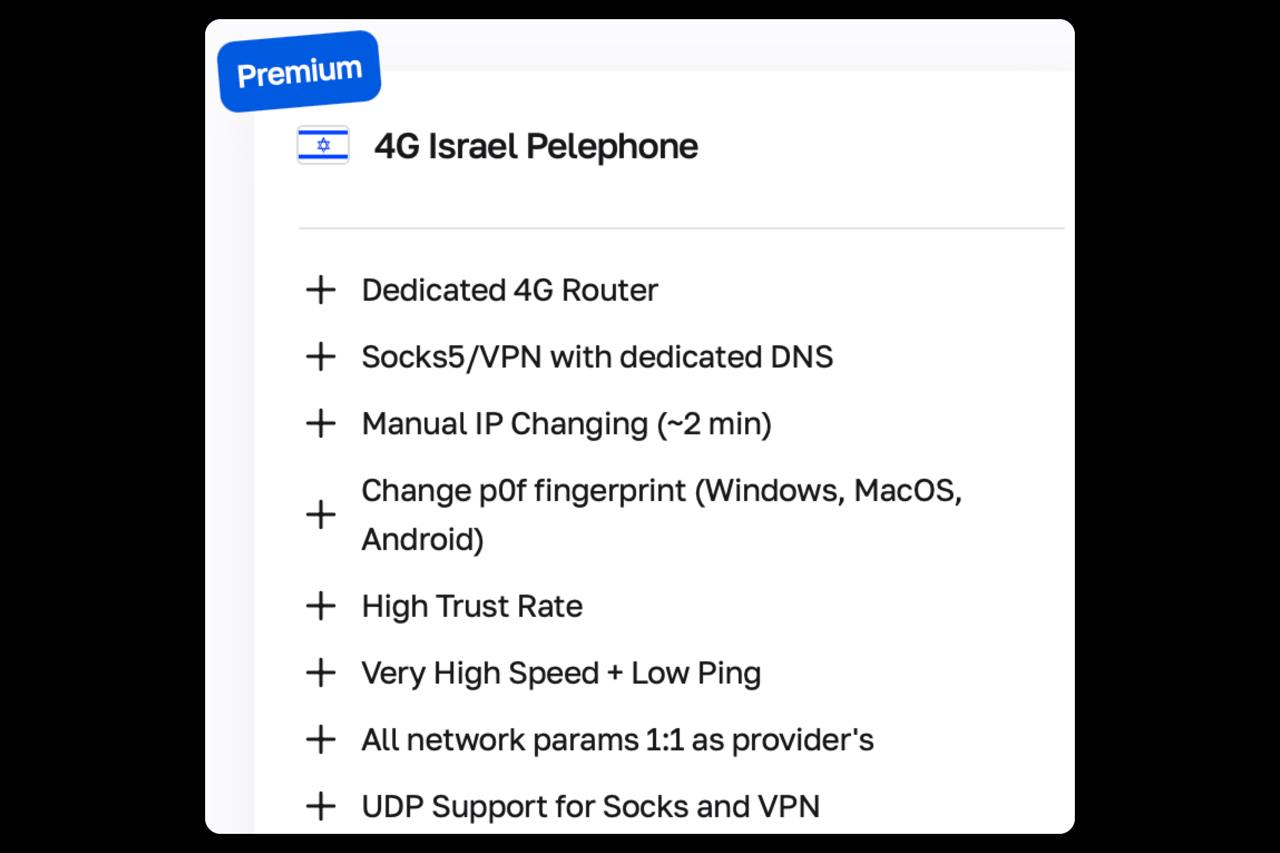Select the Dedicated 4G Router feature text
This screenshot has height=853, width=1280.
[510, 290]
